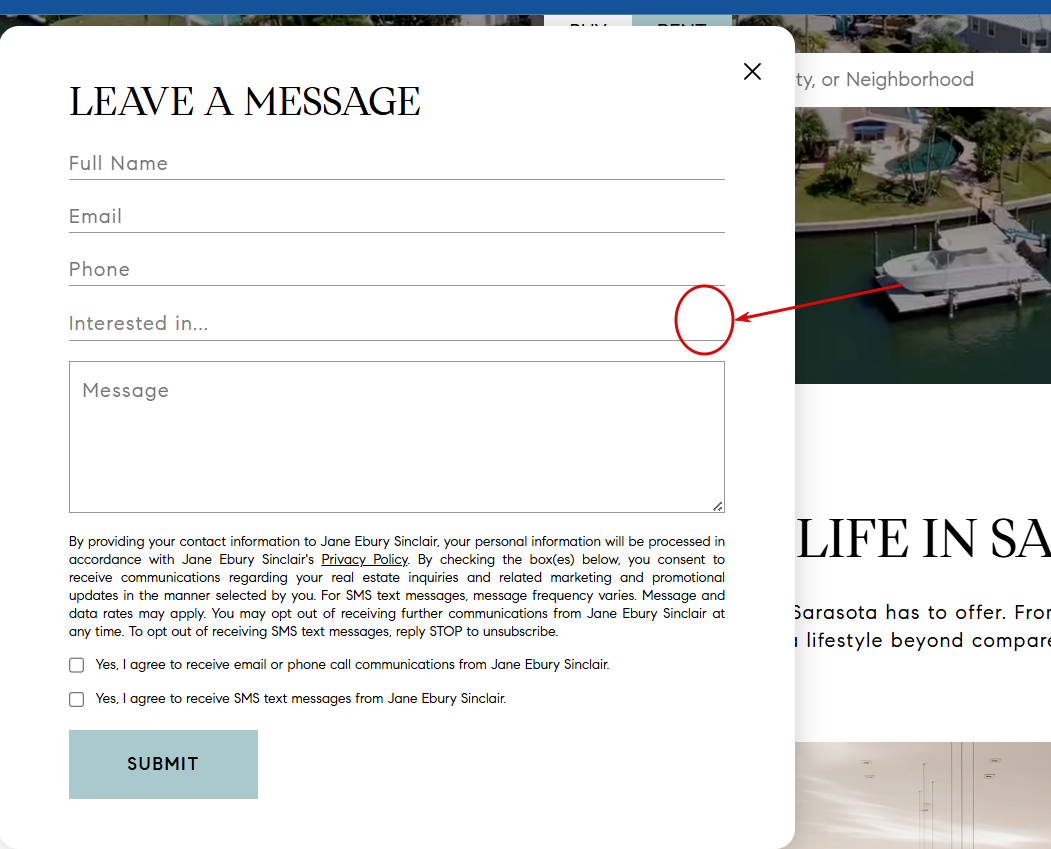
Task: Click the SMS agreement label text
Action: click(x=300, y=699)
